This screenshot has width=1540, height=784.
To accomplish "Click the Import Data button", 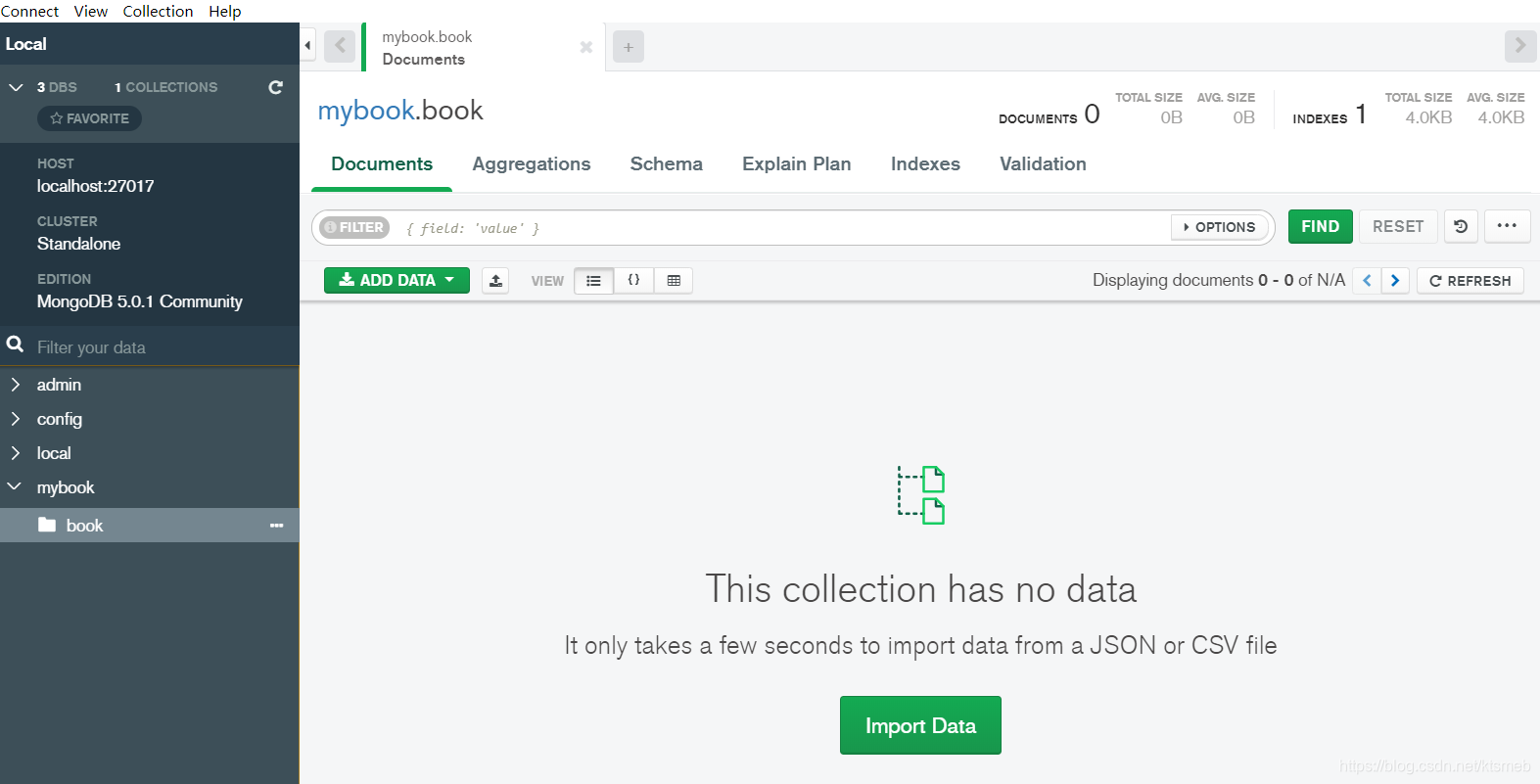I will click(920, 725).
